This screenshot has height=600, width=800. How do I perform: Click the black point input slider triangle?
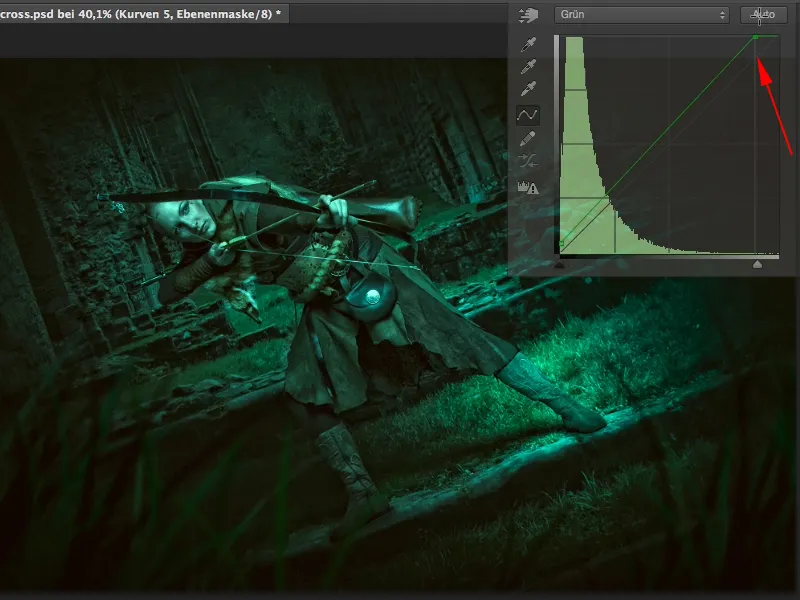[x=560, y=264]
